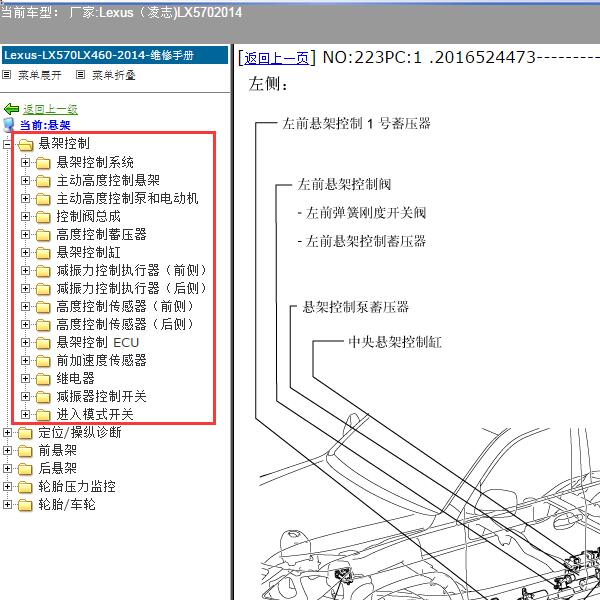The height and width of the screenshot is (600, 600).
Task: Expand 减振力控制执行器（后侧）node
Action: [x=25, y=289]
